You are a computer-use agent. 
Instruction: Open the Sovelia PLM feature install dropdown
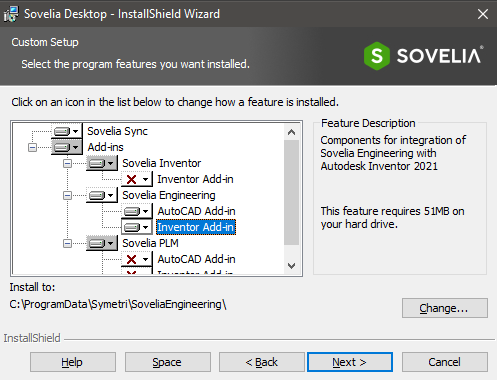[x=102, y=243]
